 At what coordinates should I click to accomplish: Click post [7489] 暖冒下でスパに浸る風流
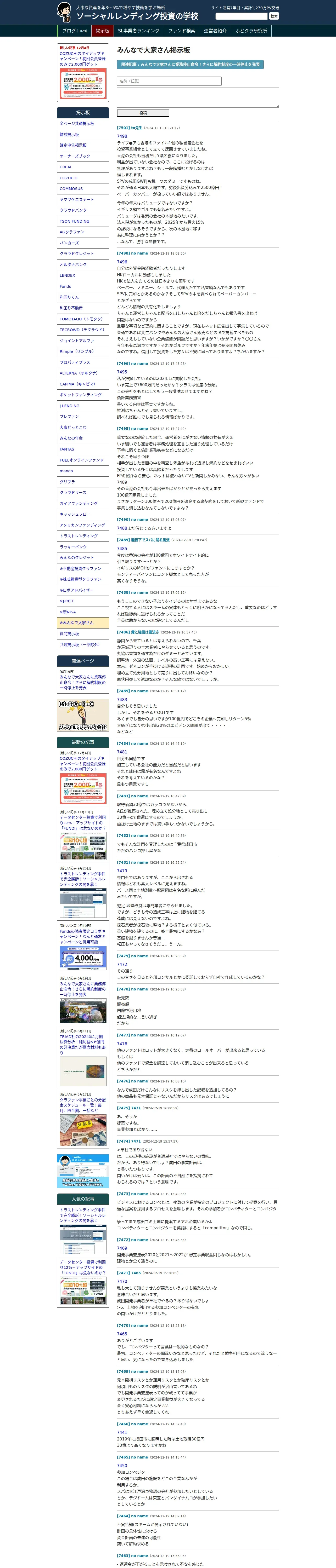[143, 540]
